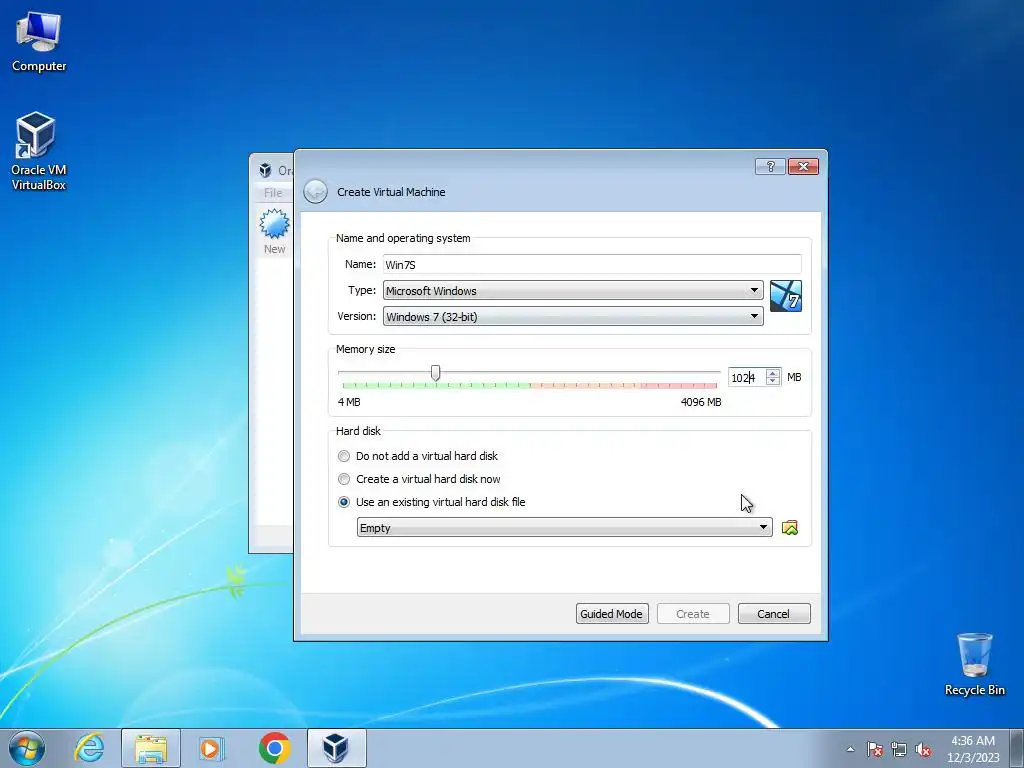Viewport: 1024px width, 768px height.
Task: Click the Windows 7 OS type image
Action: point(786,296)
